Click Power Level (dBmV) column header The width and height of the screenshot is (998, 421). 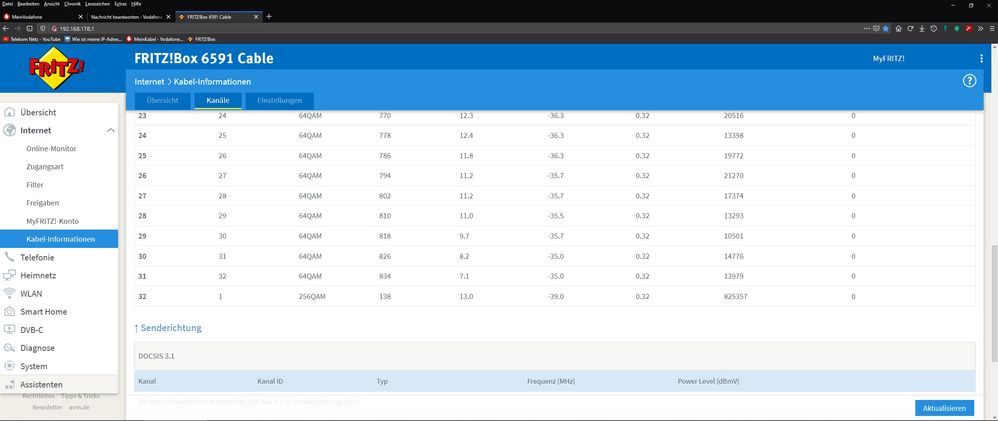click(708, 382)
